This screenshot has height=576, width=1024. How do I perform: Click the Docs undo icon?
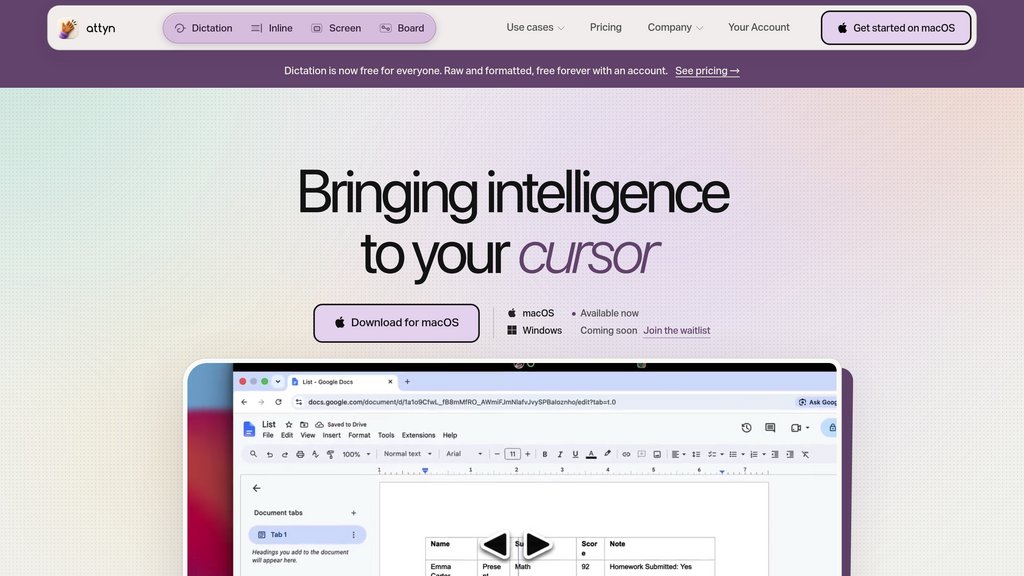pos(270,455)
